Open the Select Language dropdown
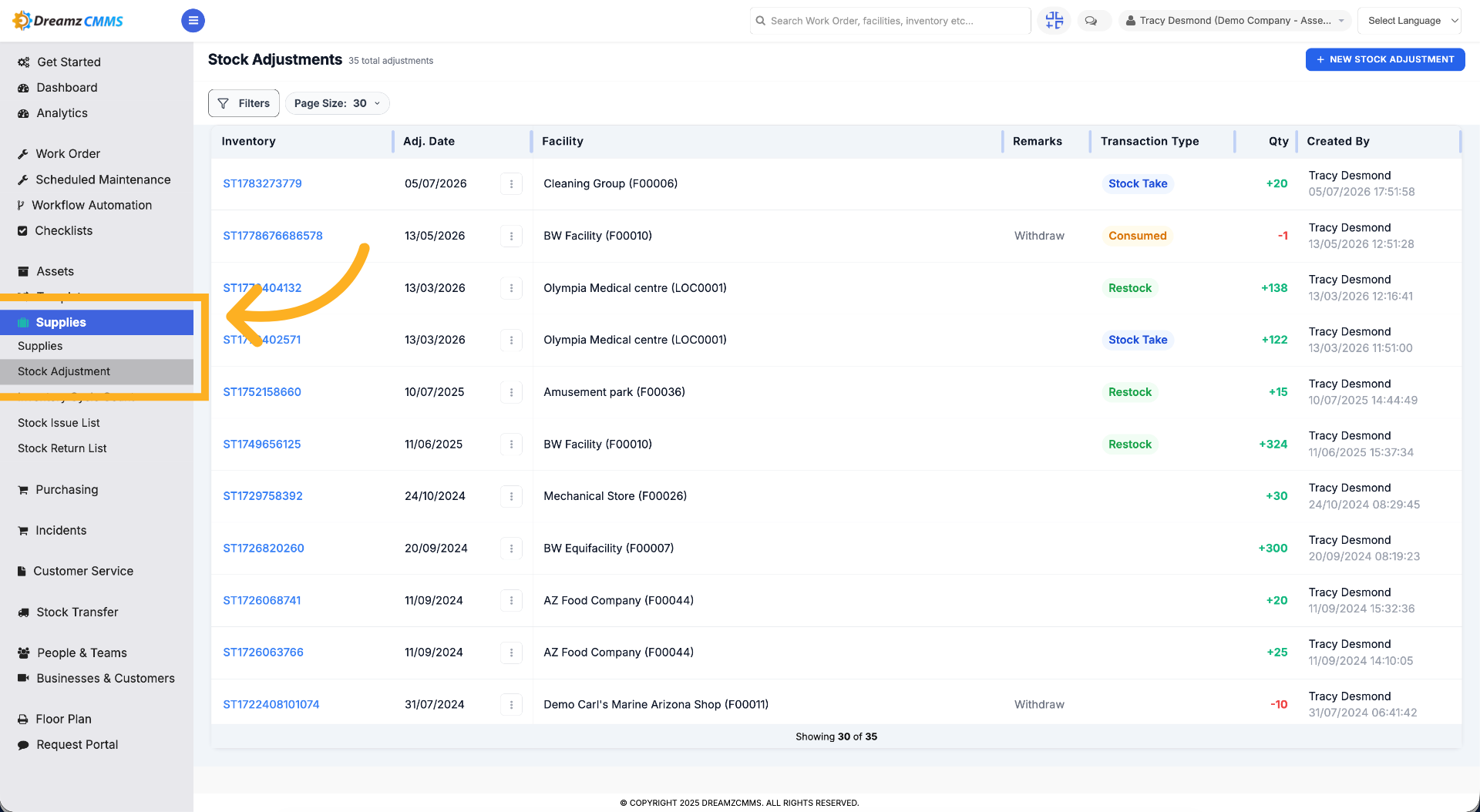The width and height of the screenshot is (1480, 812). click(1410, 21)
